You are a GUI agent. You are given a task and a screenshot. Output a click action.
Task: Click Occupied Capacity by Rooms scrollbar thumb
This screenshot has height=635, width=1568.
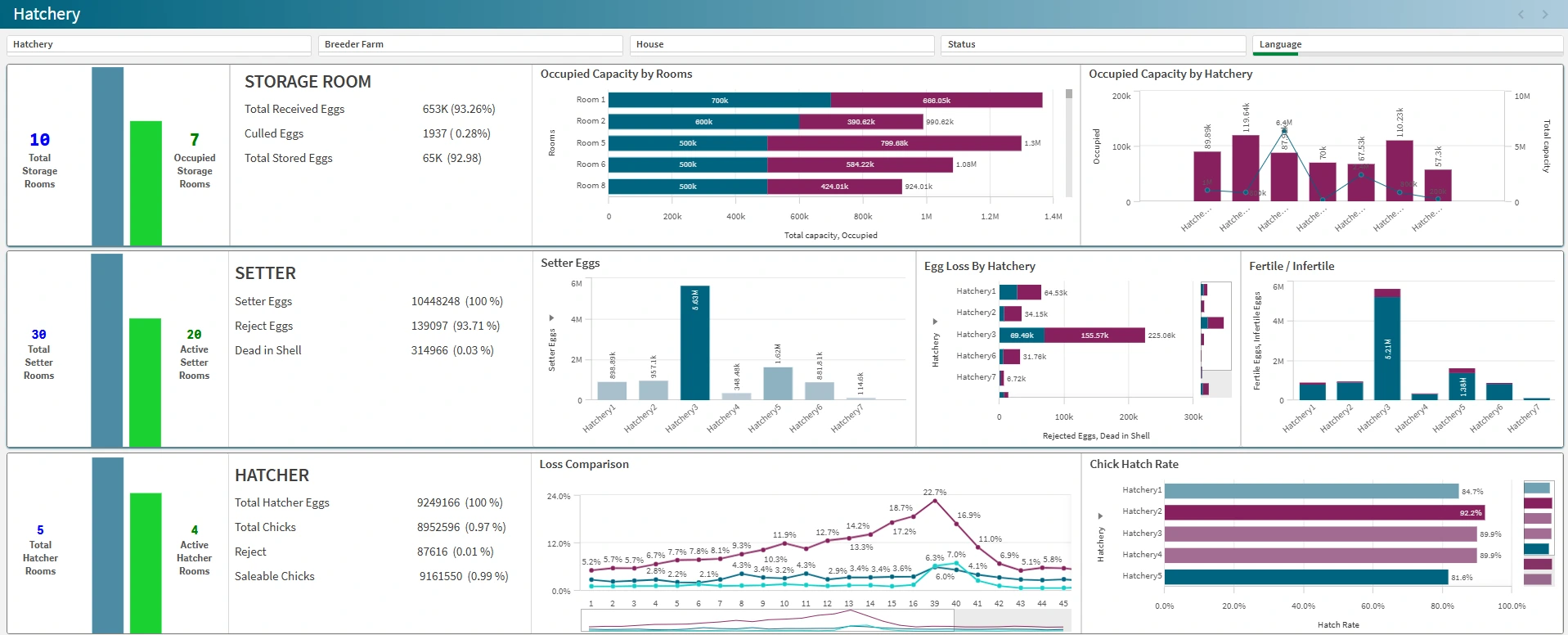tap(1069, 93)
